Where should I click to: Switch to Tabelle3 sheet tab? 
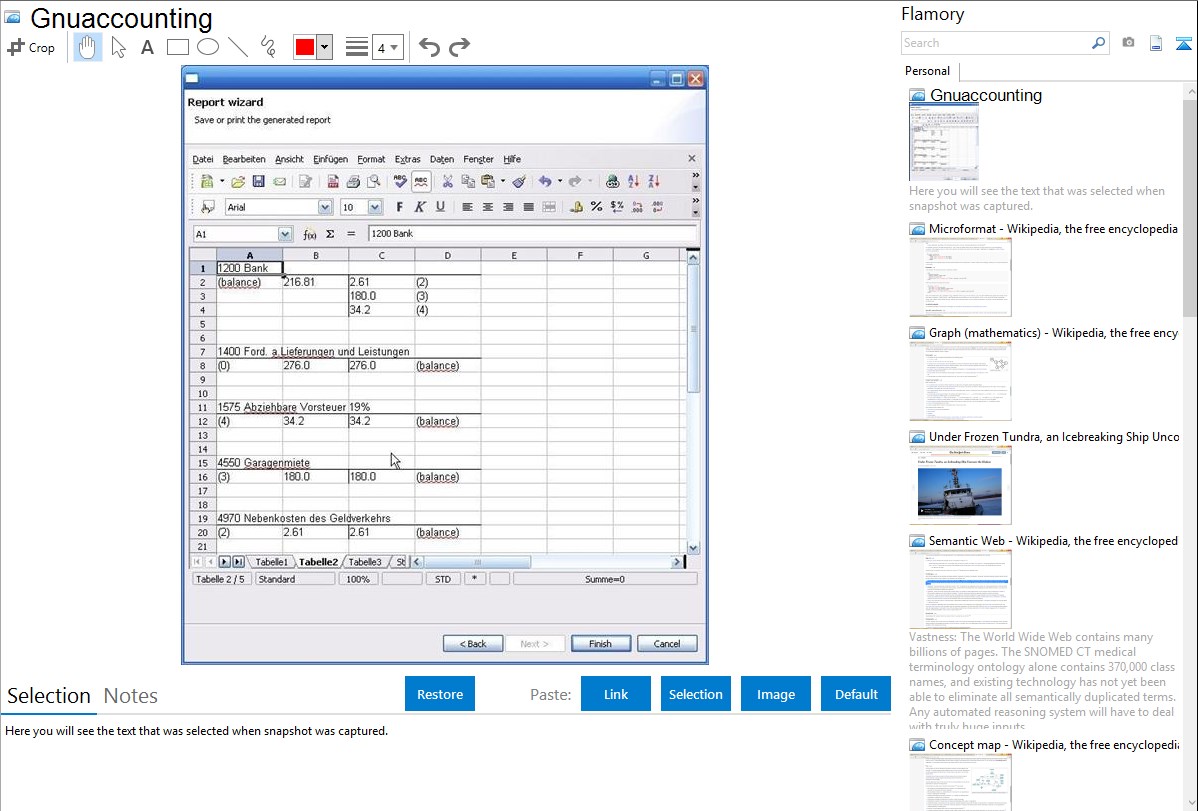[364, 562]
